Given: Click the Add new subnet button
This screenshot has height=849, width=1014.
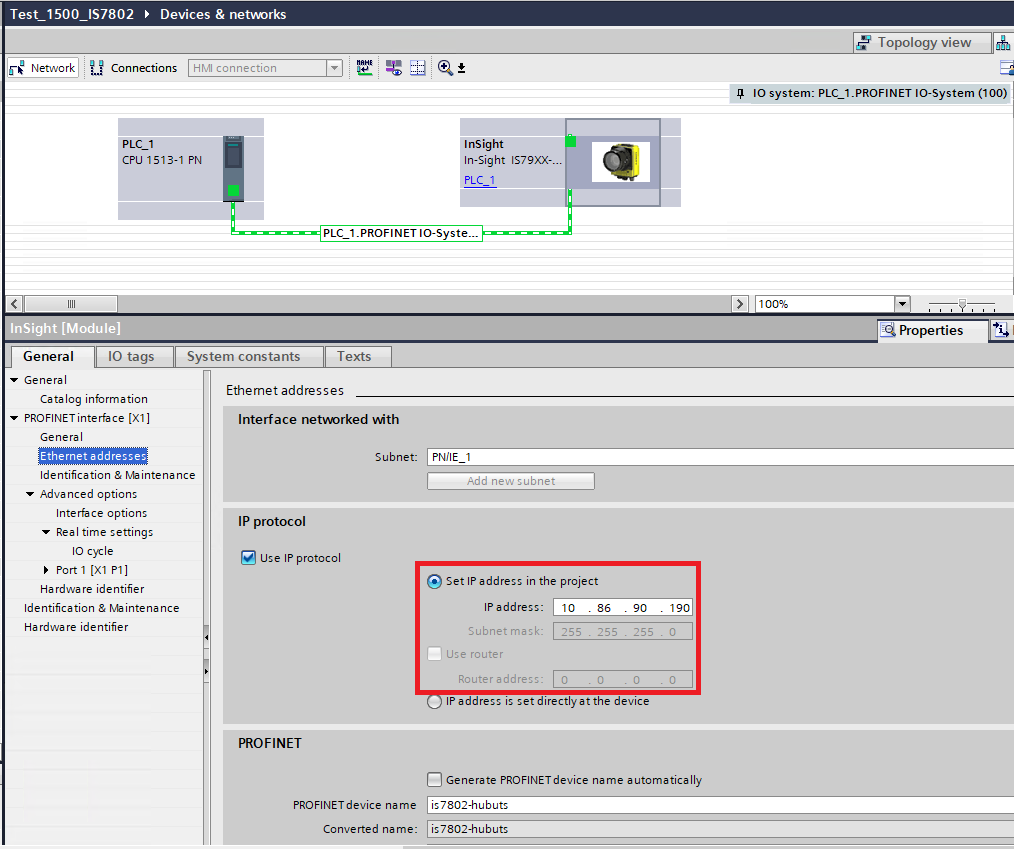Looking at the screenshot, I should 510,480.
